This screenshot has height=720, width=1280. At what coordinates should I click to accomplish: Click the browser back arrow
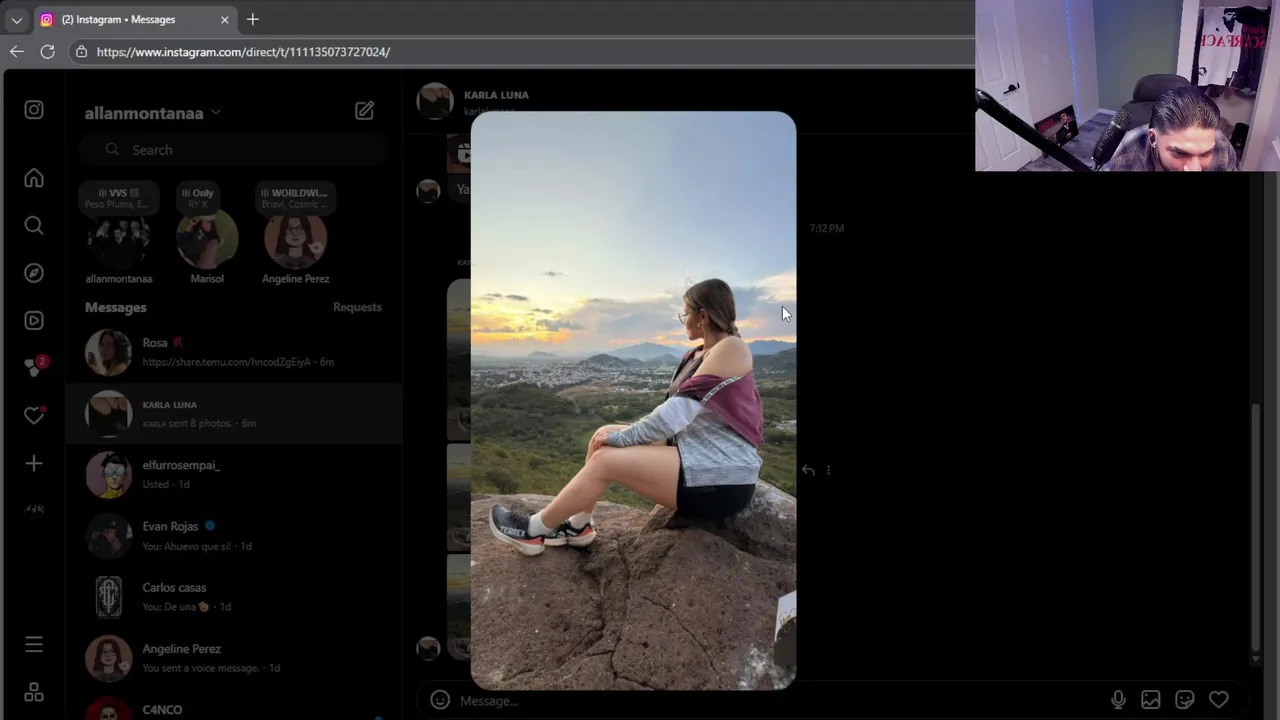pos(17,51)
